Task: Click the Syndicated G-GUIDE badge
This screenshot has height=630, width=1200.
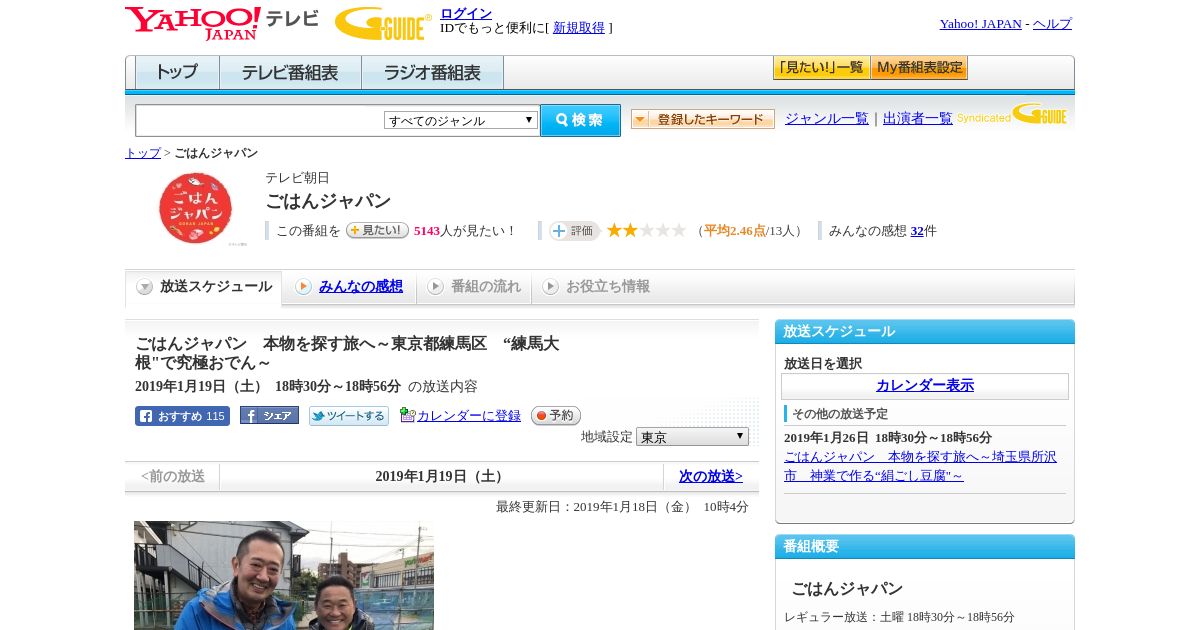Action: (1012, 114)
